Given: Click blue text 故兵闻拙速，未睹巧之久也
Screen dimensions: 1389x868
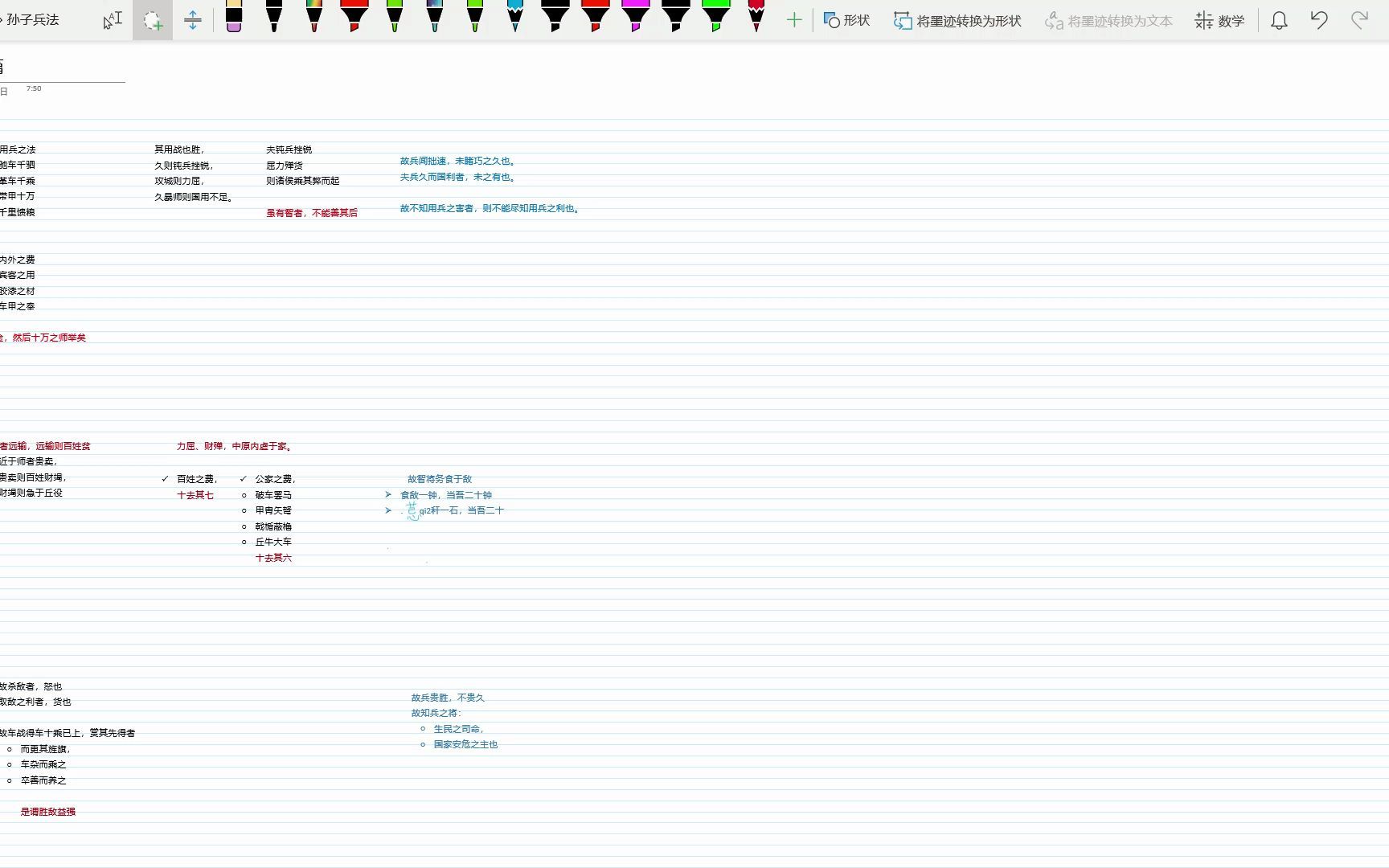Looking at the screenshot, I should click(x=457, y=161).
